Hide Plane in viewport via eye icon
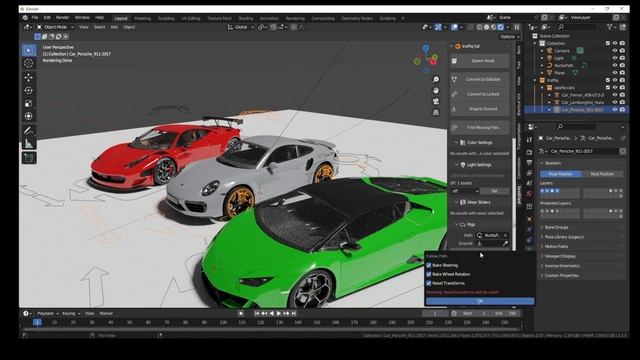 [615, 73]
